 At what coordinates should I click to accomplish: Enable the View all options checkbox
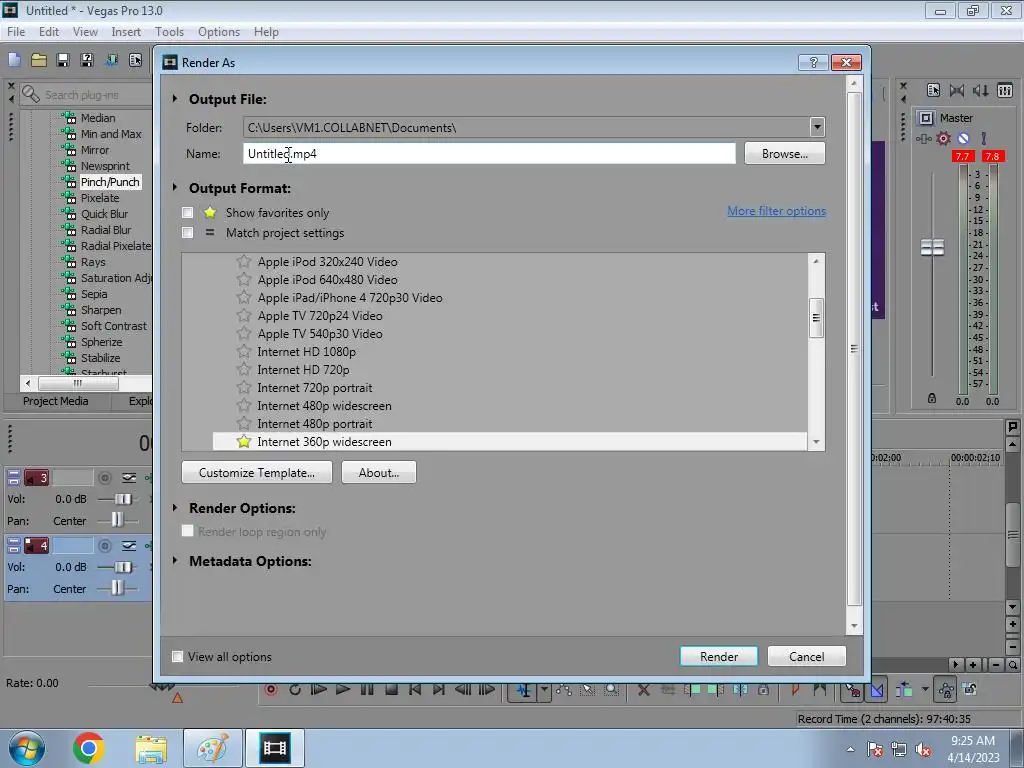[x=177, y=656]
